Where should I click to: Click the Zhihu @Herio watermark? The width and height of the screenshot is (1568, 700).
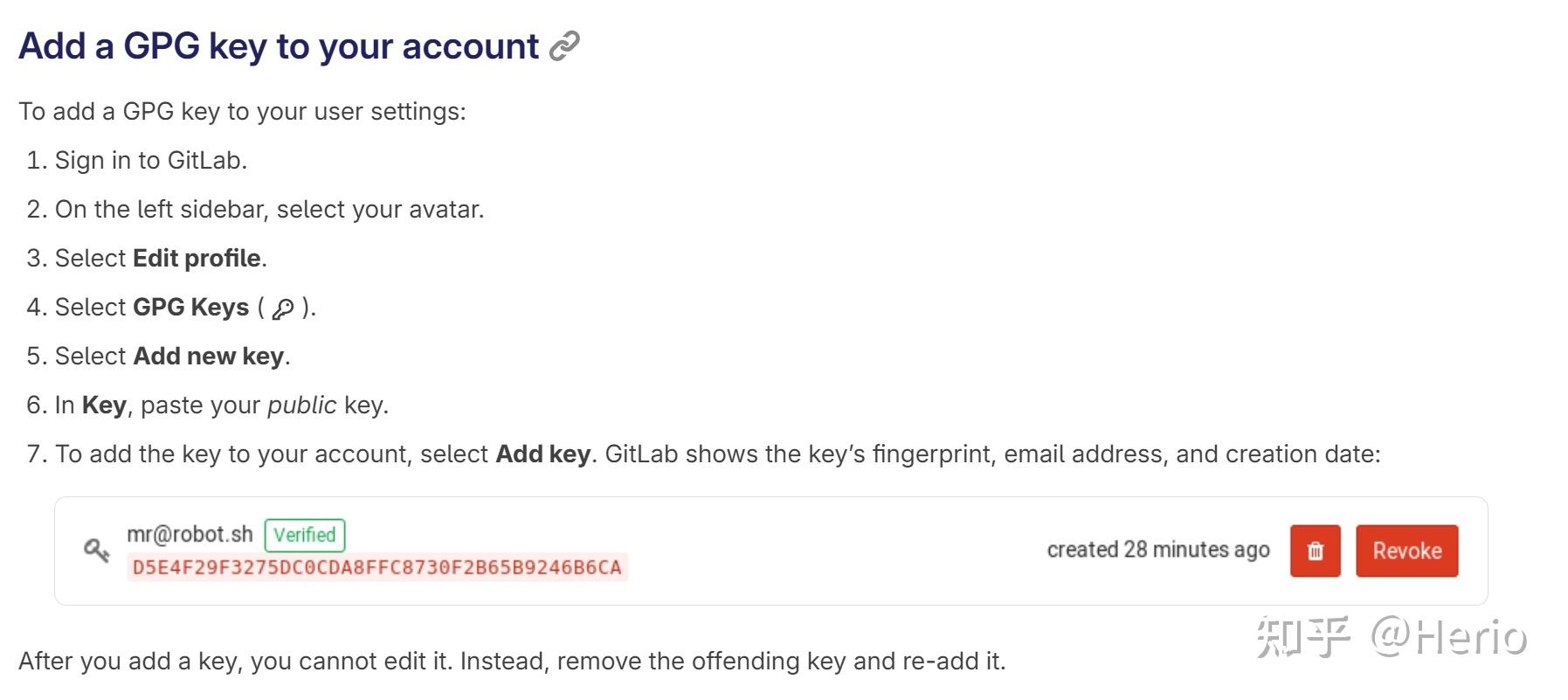pos(1391,637)
